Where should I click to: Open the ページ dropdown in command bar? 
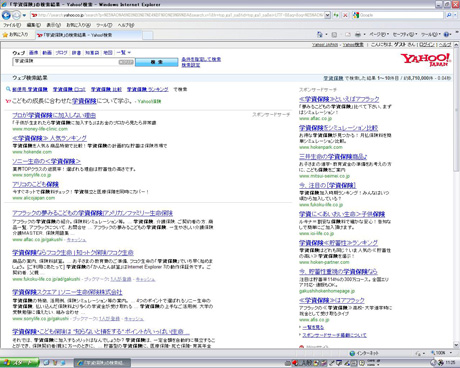point(379,34)
